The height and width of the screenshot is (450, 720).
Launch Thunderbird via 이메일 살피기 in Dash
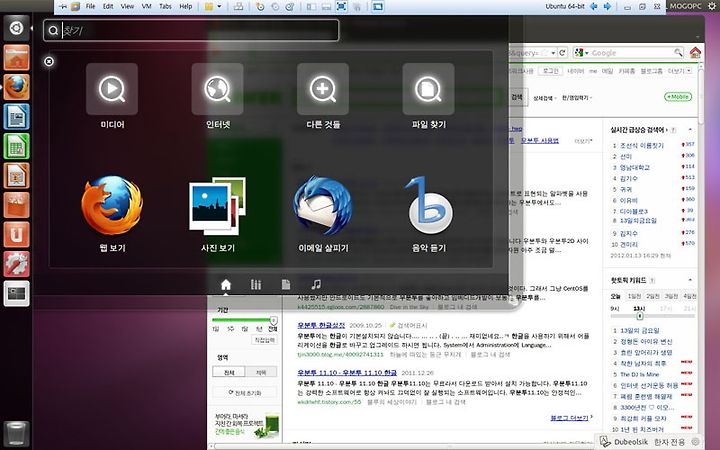pyautogui.click(x=323, y=214)
